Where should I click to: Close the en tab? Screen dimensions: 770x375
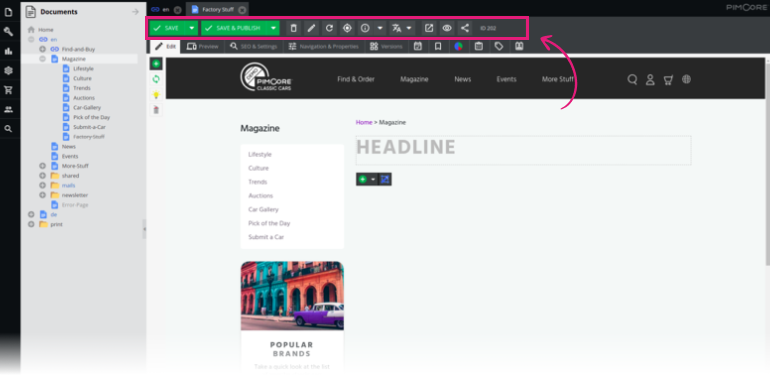click(177, 9)
